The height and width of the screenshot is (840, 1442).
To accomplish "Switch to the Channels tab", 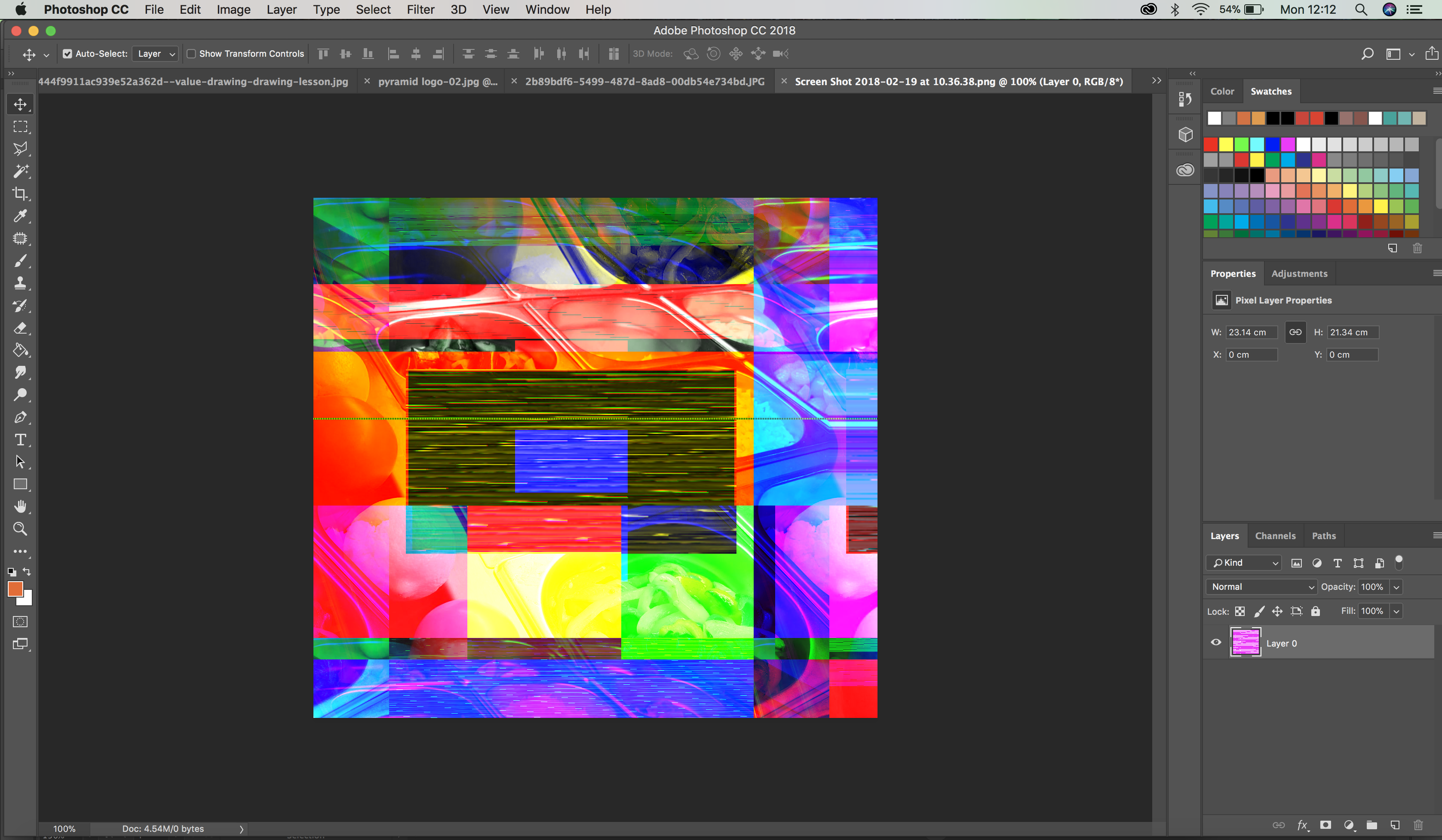I will point(1276,535).
